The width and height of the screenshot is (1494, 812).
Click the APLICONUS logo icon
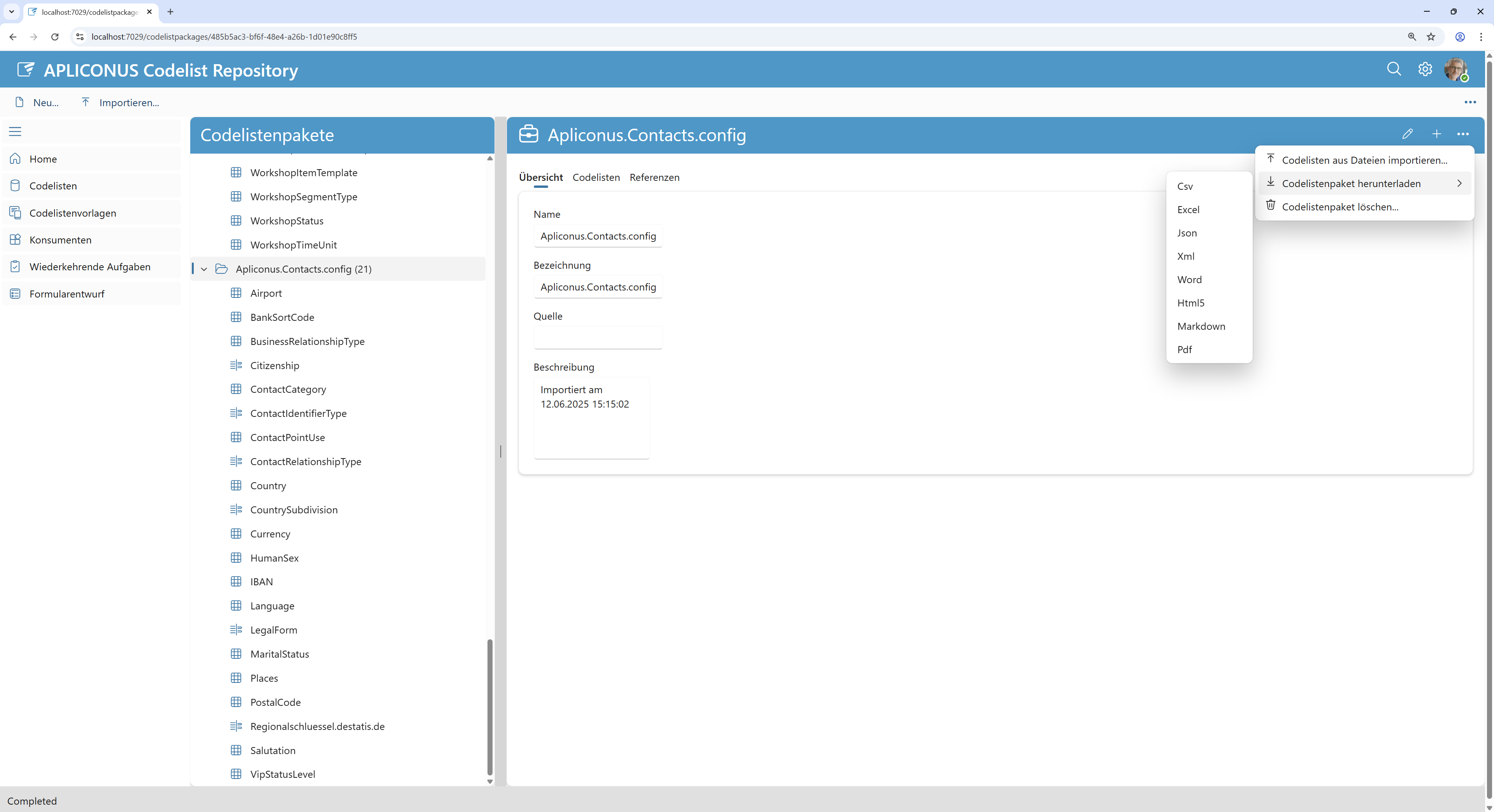click(x=26, y=70)
